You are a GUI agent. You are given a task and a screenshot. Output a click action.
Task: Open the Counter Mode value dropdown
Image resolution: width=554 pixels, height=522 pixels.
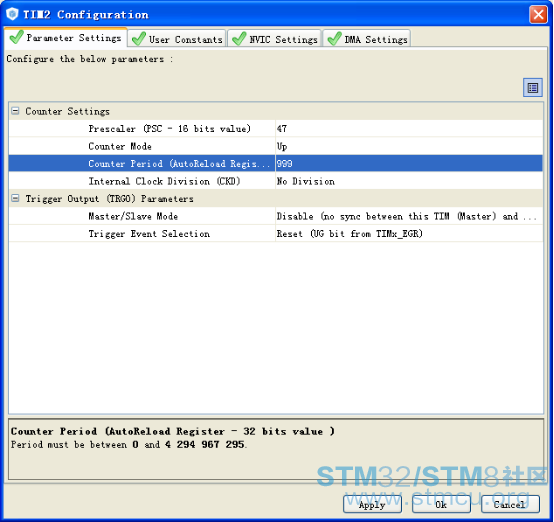[409, 146]
